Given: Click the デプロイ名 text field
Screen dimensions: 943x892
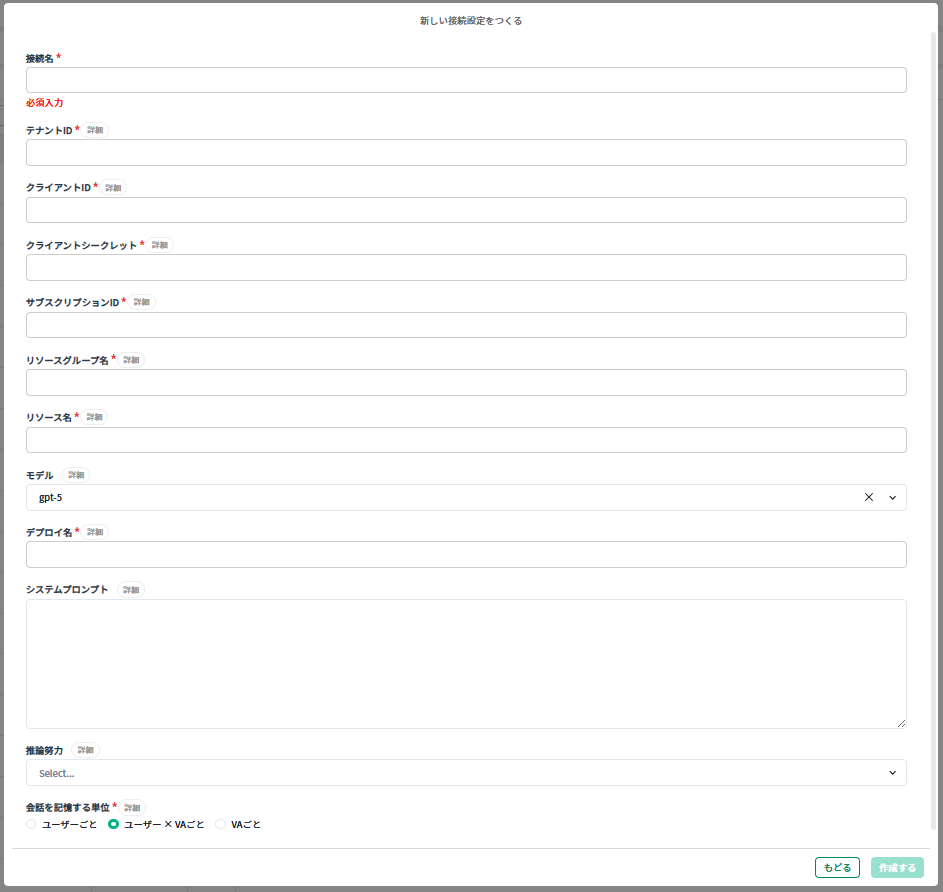Looking at the screenshot, I should pos(465,554).
